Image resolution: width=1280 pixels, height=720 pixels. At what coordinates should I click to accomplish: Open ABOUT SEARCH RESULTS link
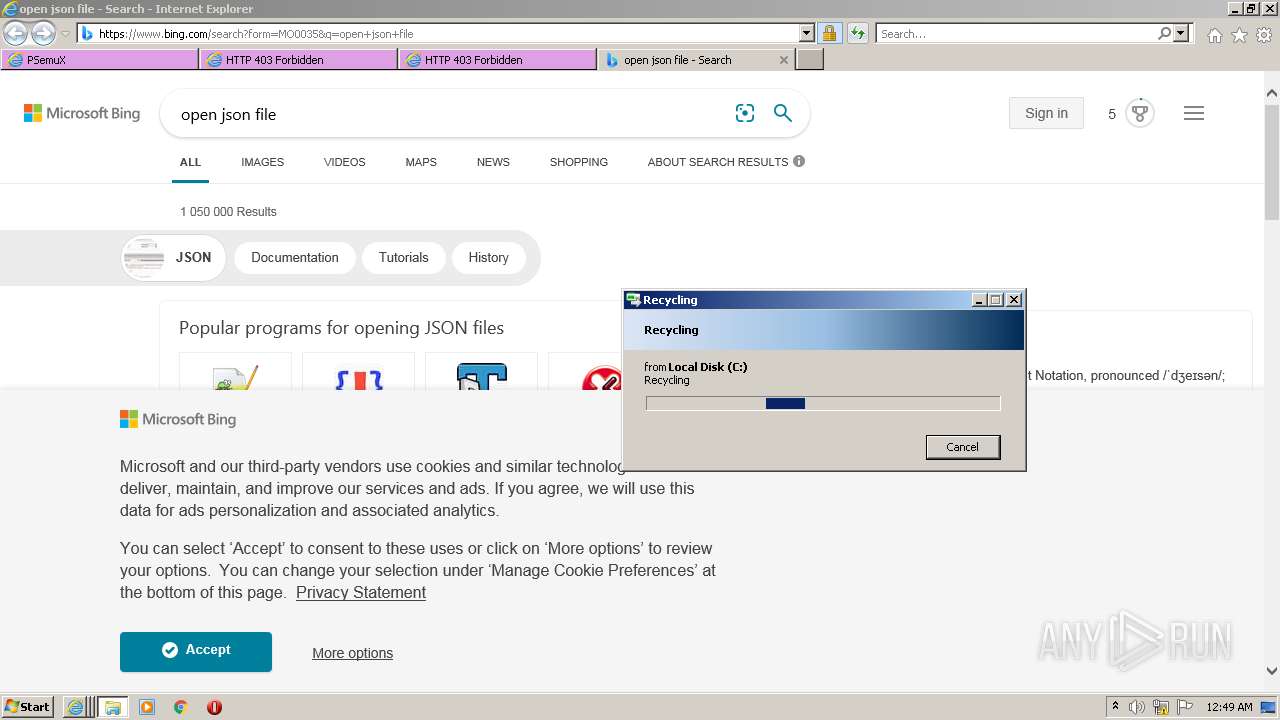pyautogui.click(x=718, y=162)
